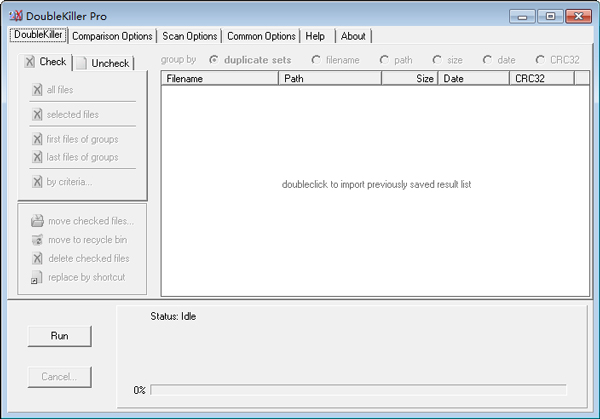Click the move checked files folder icon
600x419 pixels.
37,221
